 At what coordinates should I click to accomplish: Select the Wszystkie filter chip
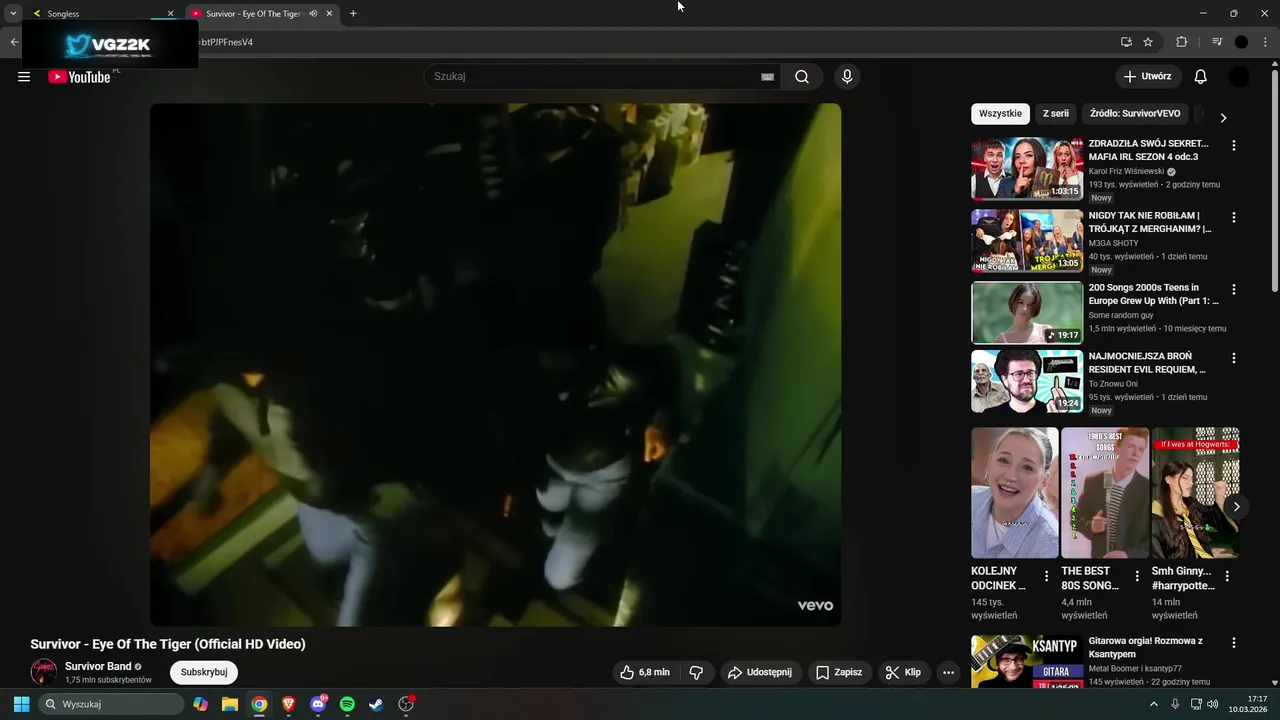click(x=1000, y=114)
